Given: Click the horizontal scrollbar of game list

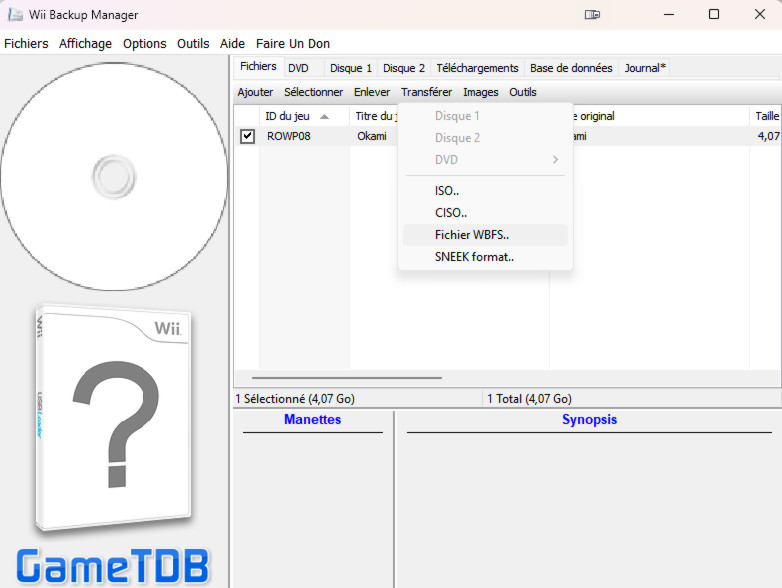Looking at the screenshot, I should coord(347,378).
